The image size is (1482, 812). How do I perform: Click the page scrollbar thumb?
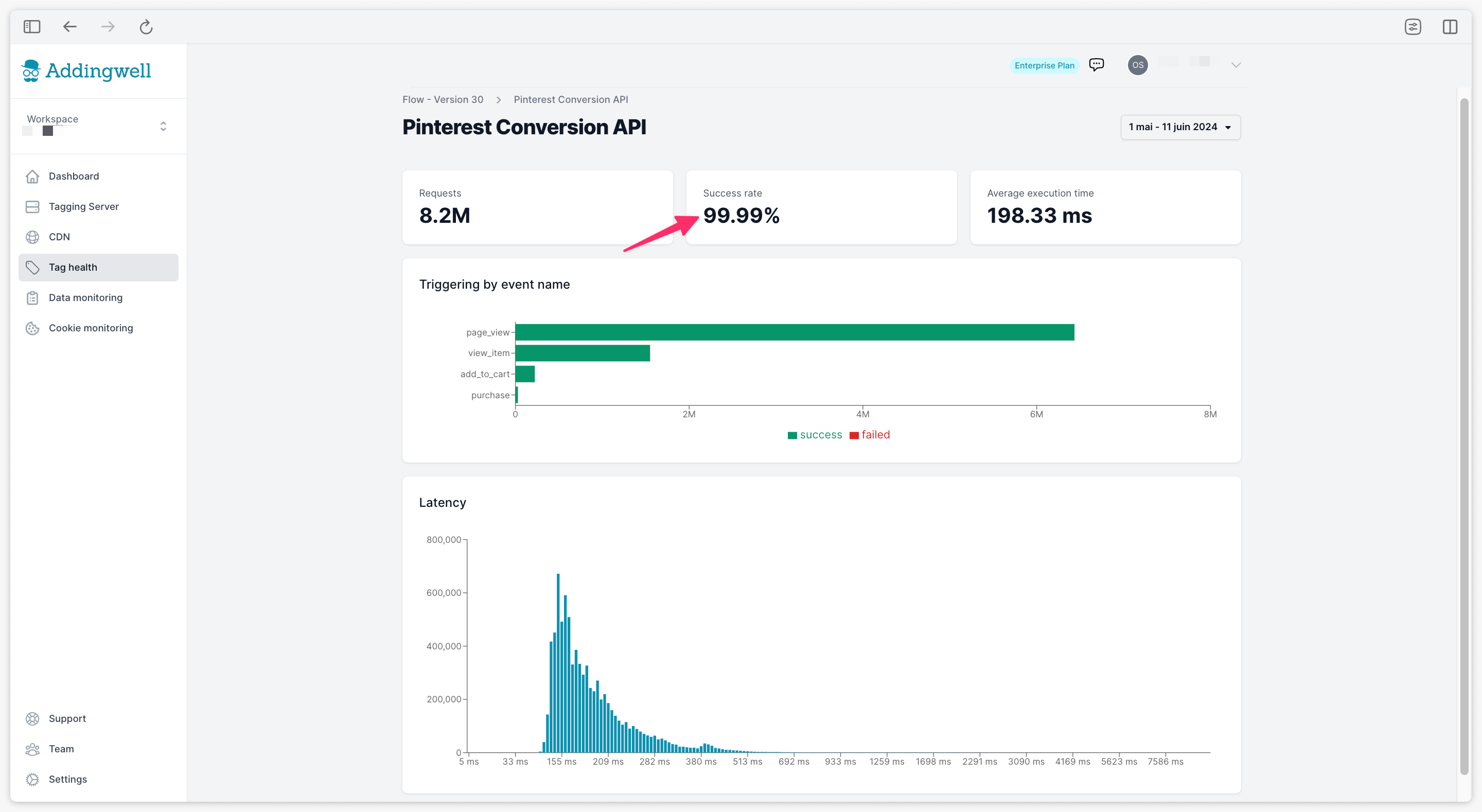pos(1463,437)
